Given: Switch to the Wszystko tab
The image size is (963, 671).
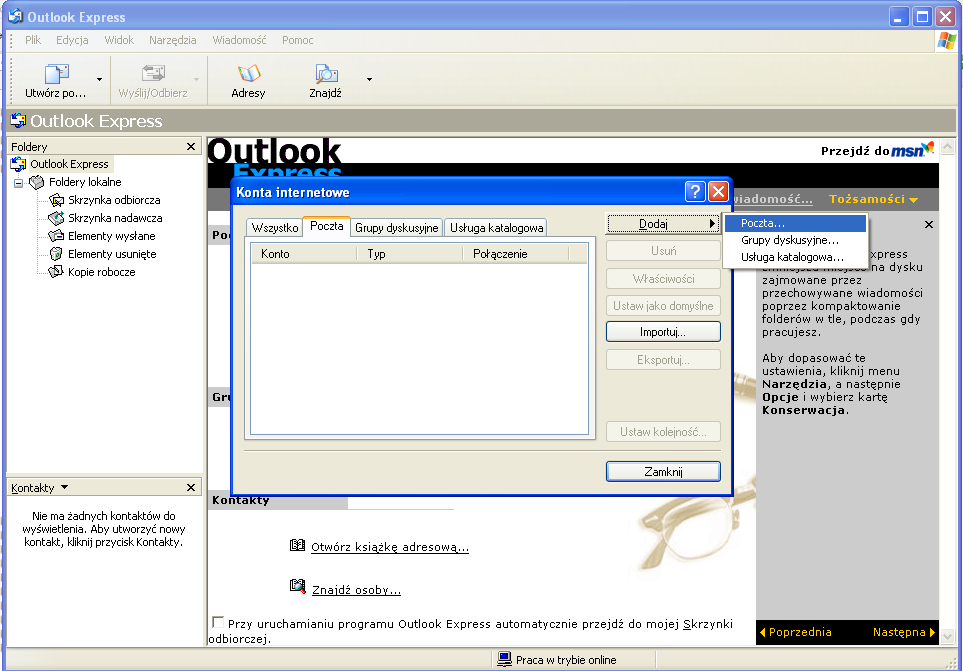Looking at the screenshot, I should click(275, 228).
